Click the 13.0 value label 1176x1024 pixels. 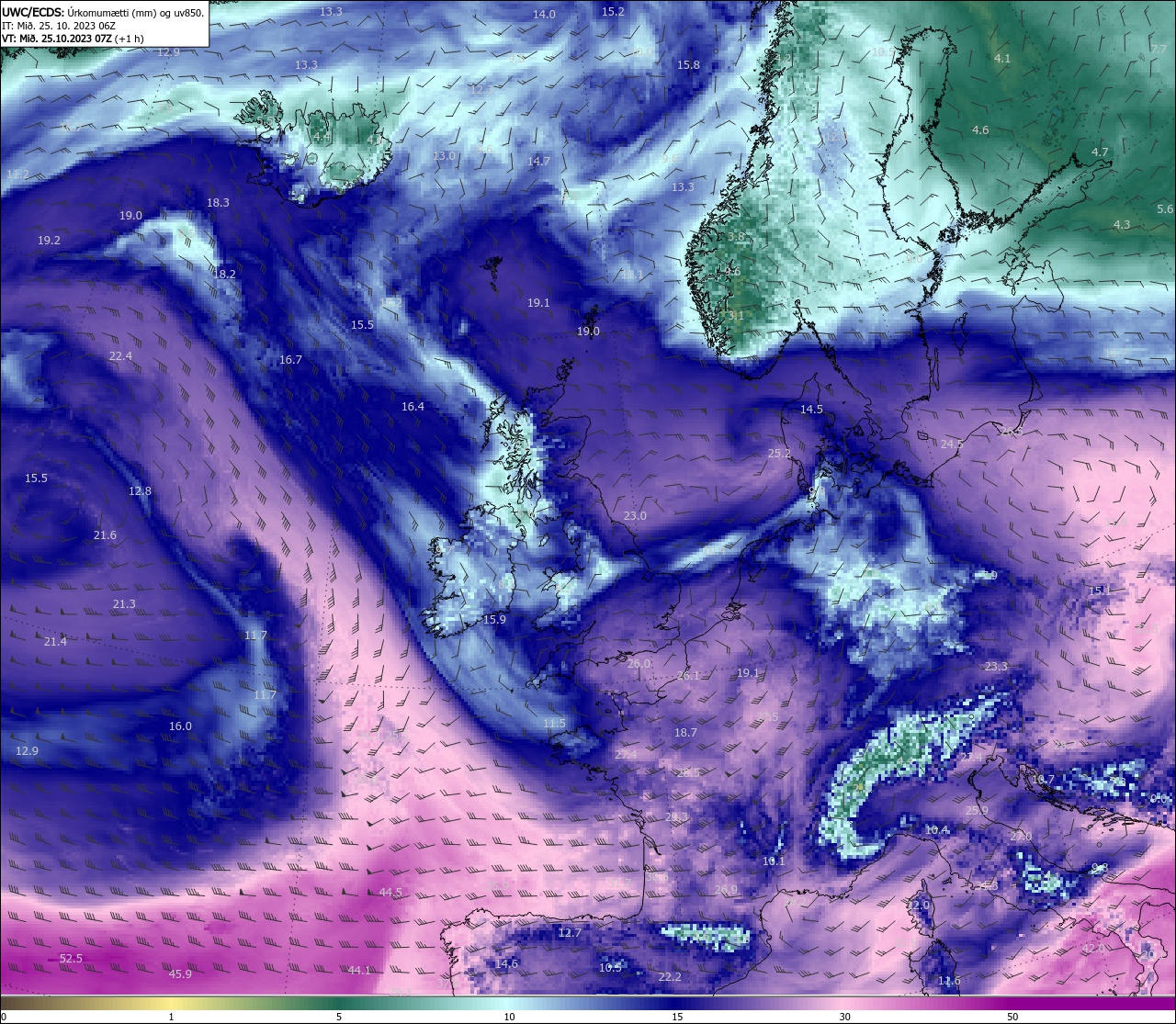[x=444, y=155]
